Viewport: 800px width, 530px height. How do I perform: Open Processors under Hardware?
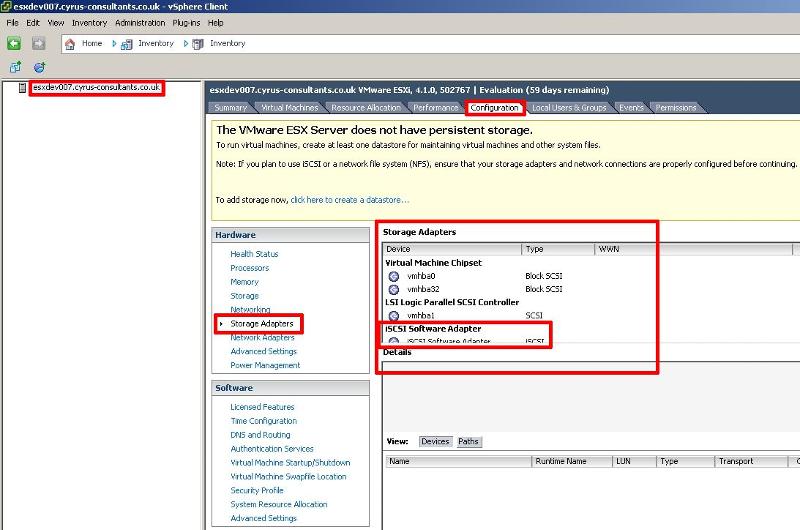(x=249, y=268)
